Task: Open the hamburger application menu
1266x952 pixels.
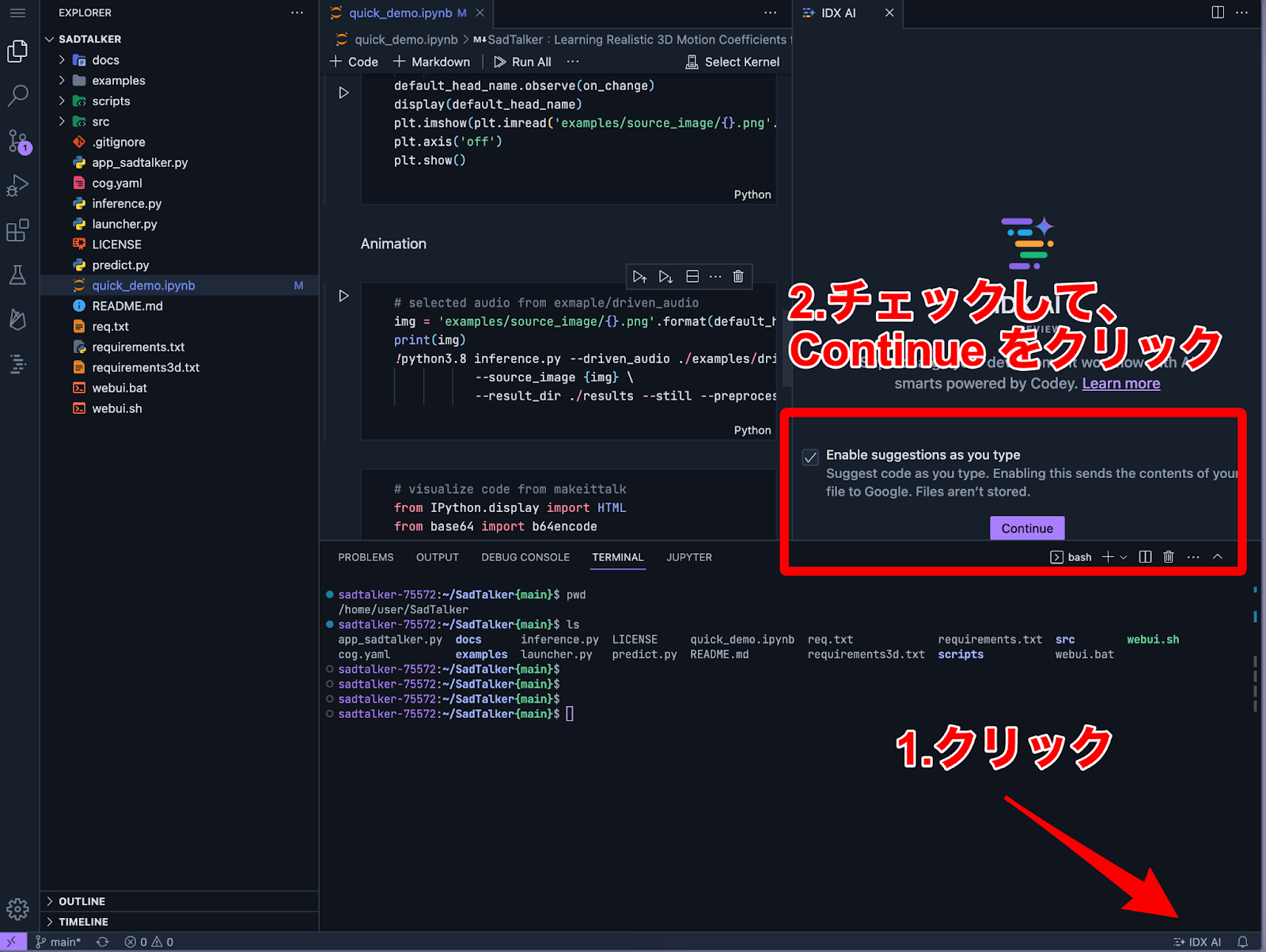Action: (x=17, y=13)
